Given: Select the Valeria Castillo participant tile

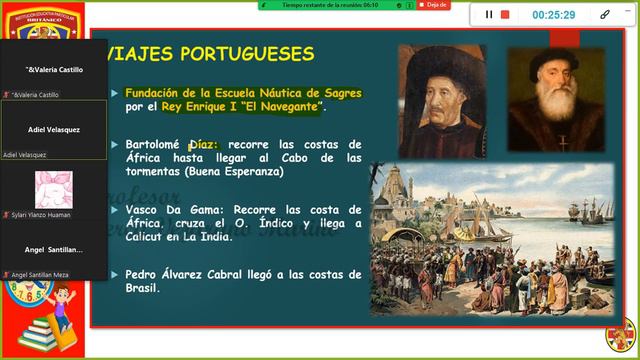Looking at the screenshot, I should 54,69.
